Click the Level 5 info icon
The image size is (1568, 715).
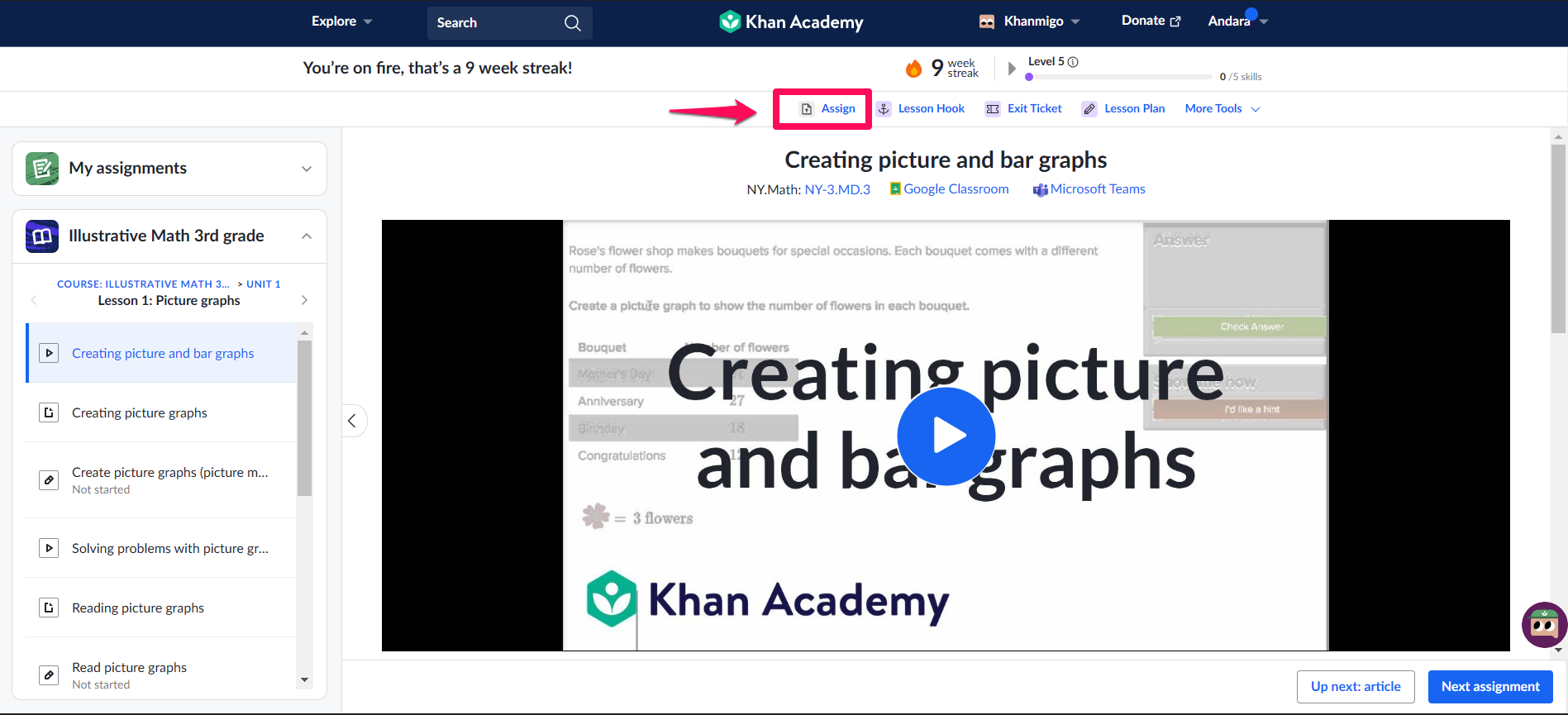[1073, 62]
